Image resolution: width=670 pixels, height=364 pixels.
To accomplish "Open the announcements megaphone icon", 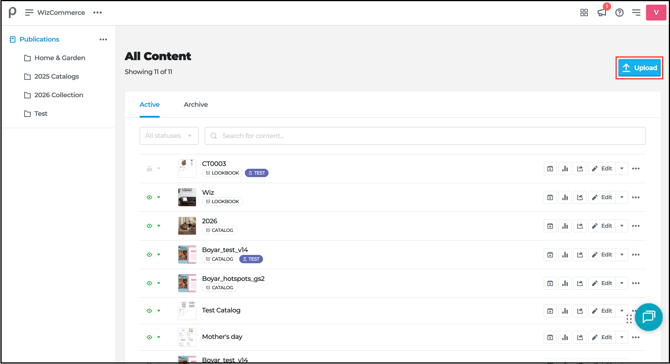I will click(602, 12).
